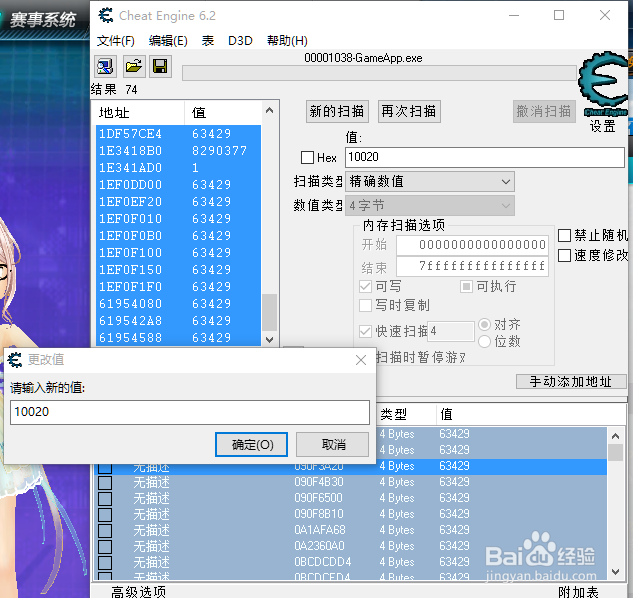
Task: Close the 更改值 dialog with X
Action: tap(361, 360)
